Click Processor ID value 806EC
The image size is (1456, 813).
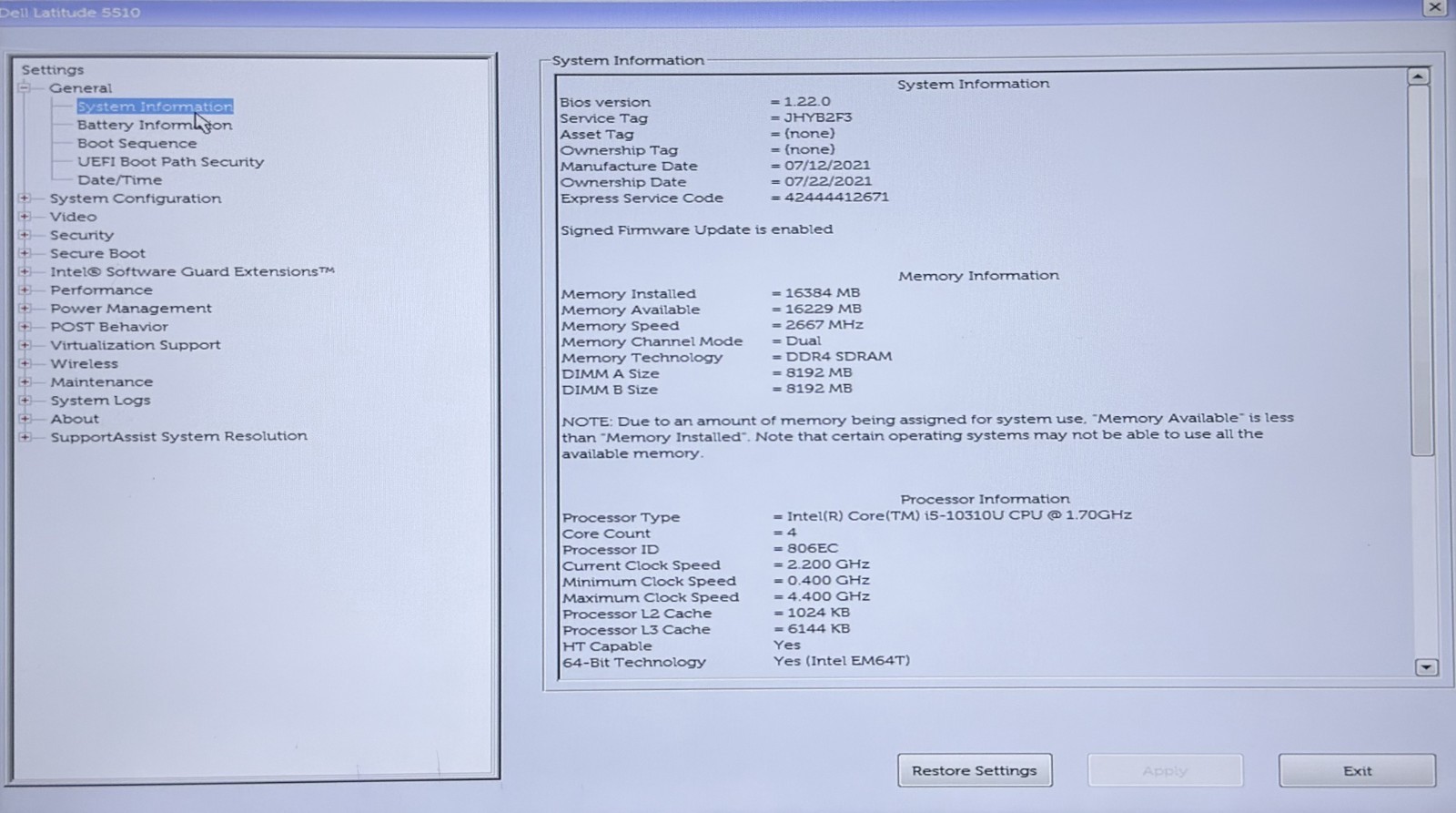[x=813, y=548]
